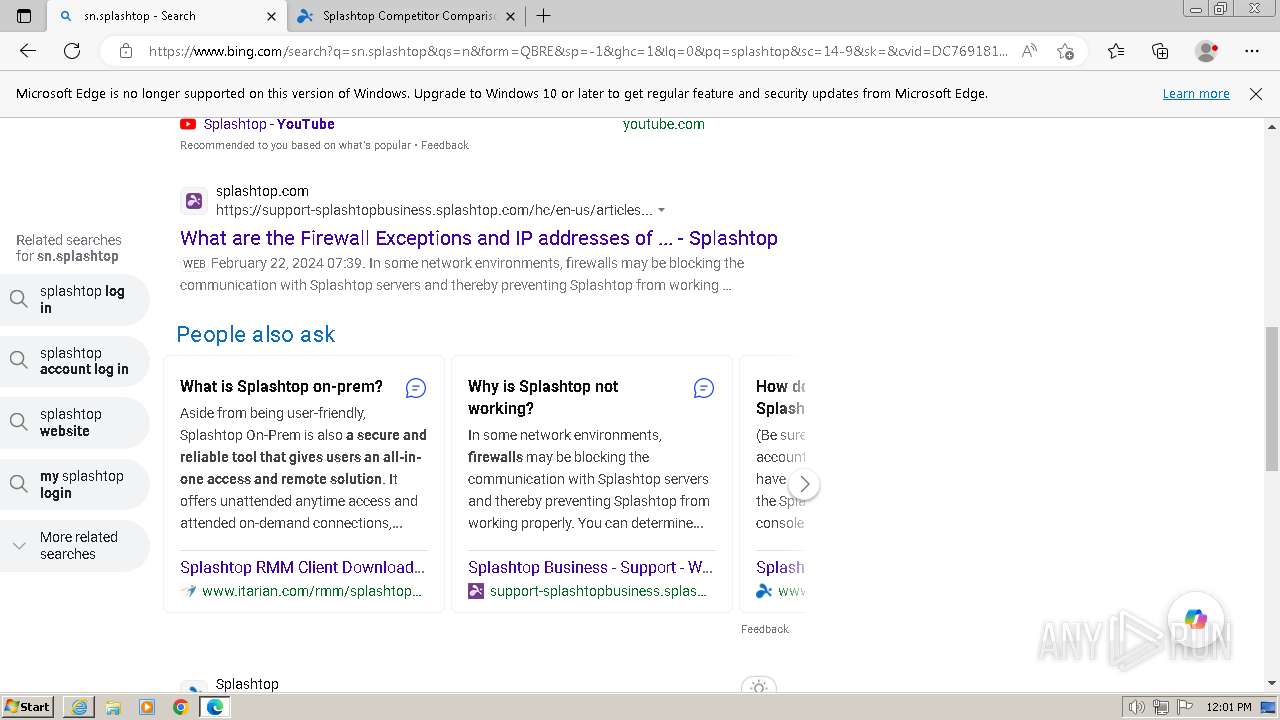
Task: Open chat icon for Splashtop not working question
Action: [704, 388]
